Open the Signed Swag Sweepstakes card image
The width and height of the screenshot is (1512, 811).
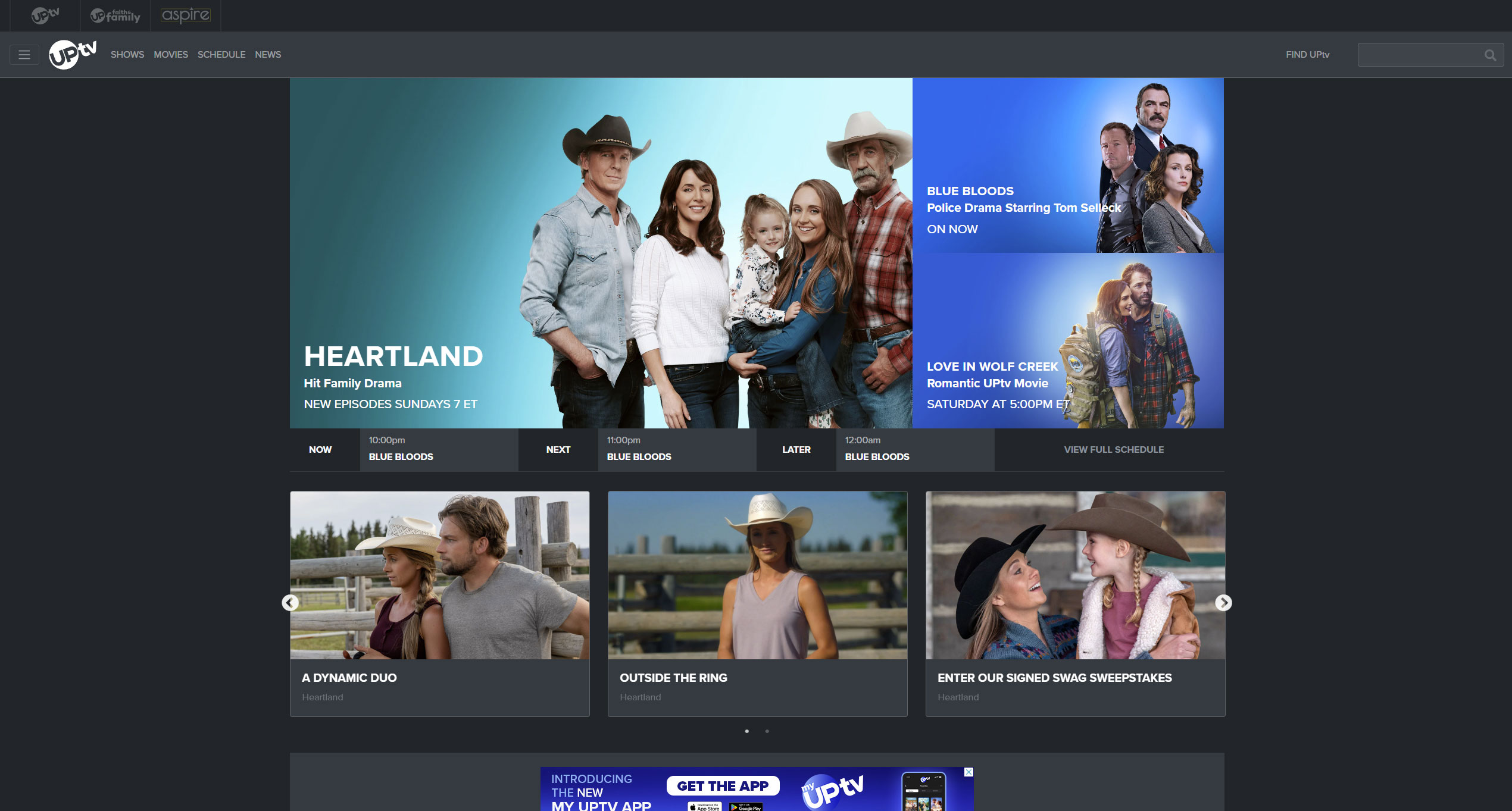1076,575
